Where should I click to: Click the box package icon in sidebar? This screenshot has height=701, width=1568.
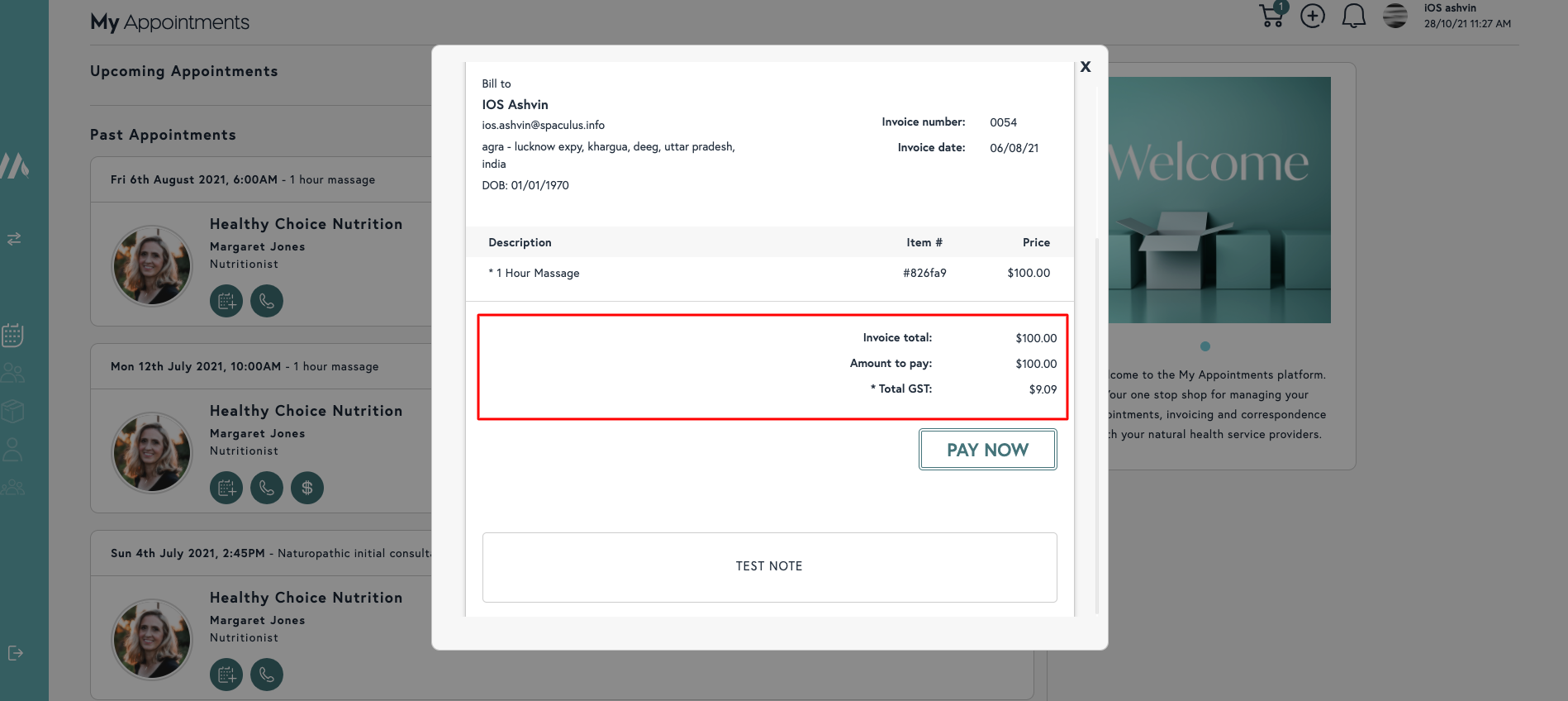(x=13, y=411)
